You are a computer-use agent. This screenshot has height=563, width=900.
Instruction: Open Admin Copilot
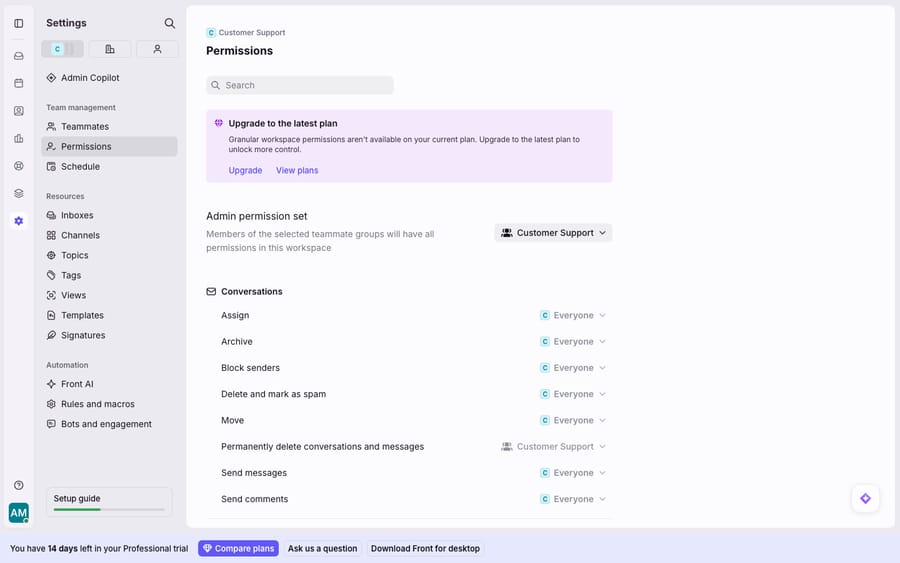[x=109, y=77]
